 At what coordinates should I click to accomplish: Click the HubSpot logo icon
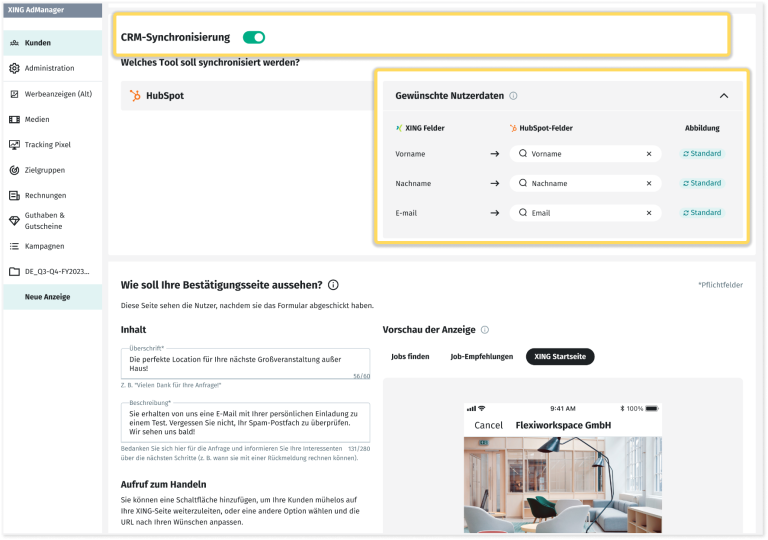pyautogui.click(x=135, y=96)
